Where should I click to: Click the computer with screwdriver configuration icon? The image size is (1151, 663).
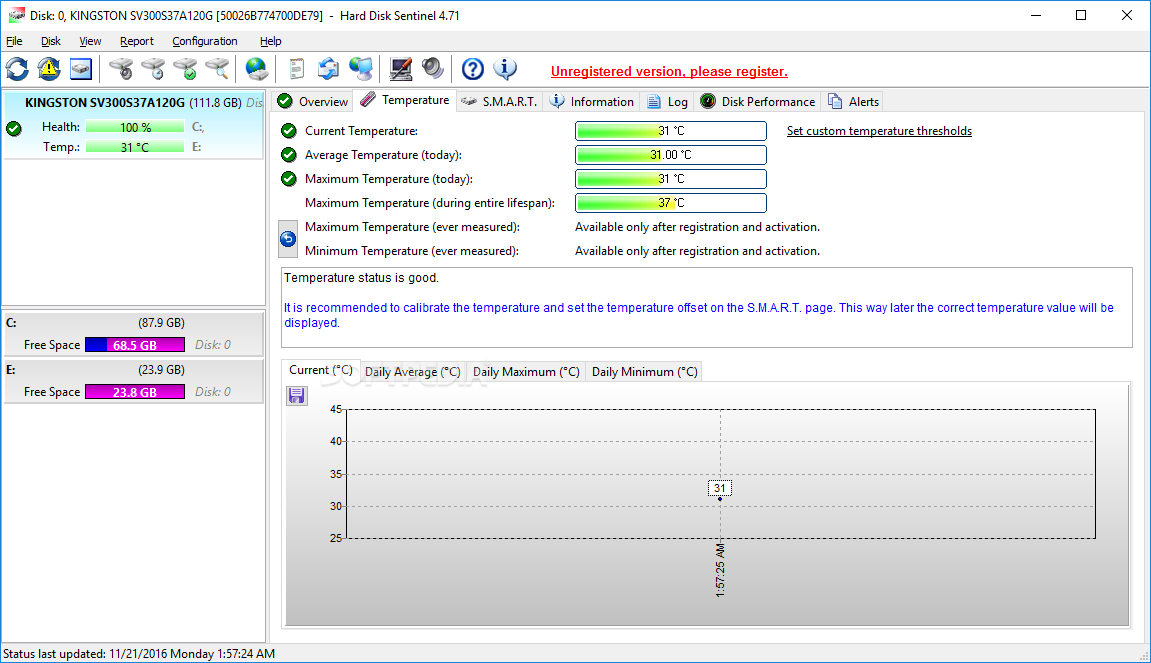(x=401, y=70)
